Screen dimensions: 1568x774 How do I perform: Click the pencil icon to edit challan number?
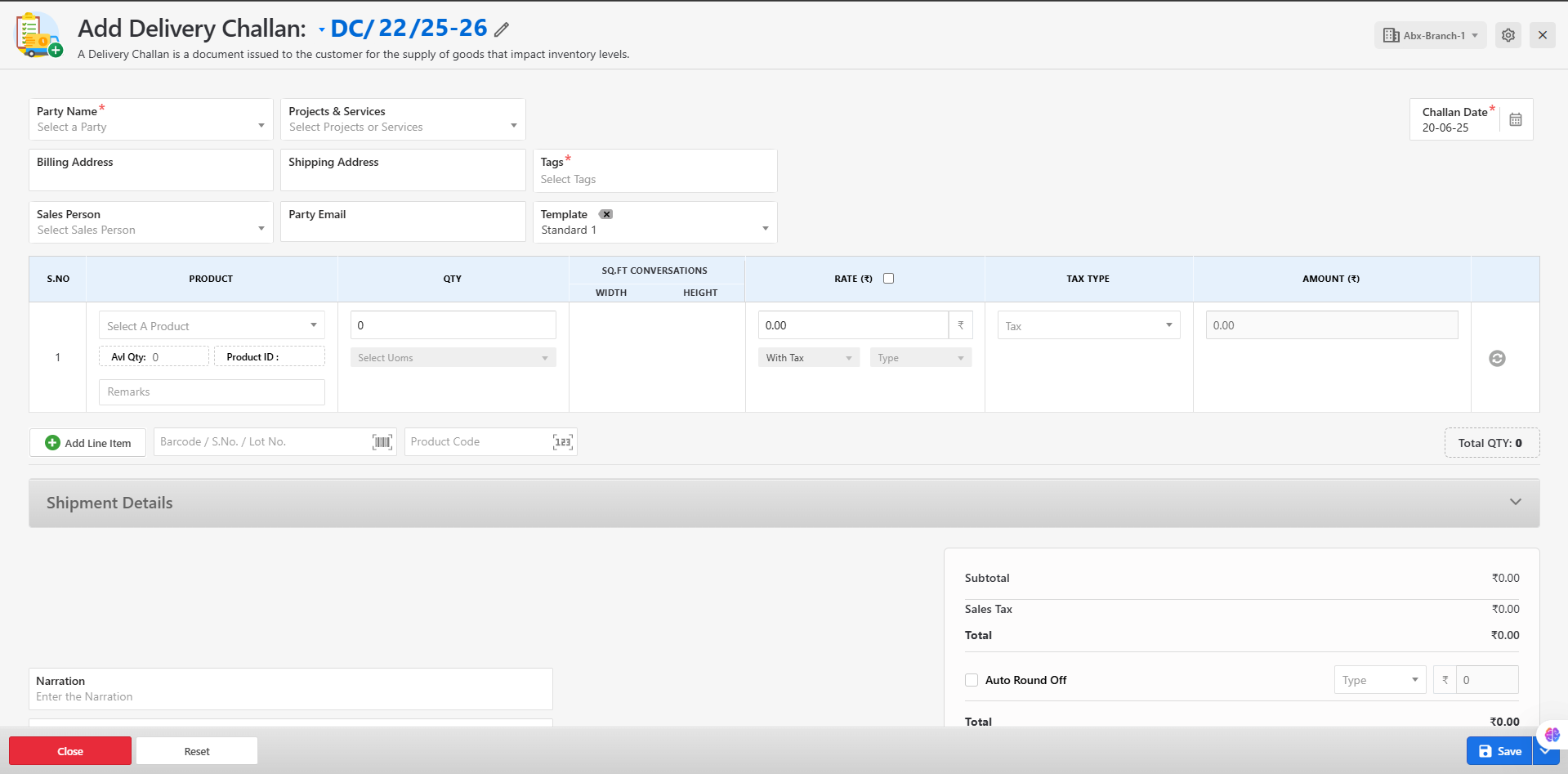502,30
